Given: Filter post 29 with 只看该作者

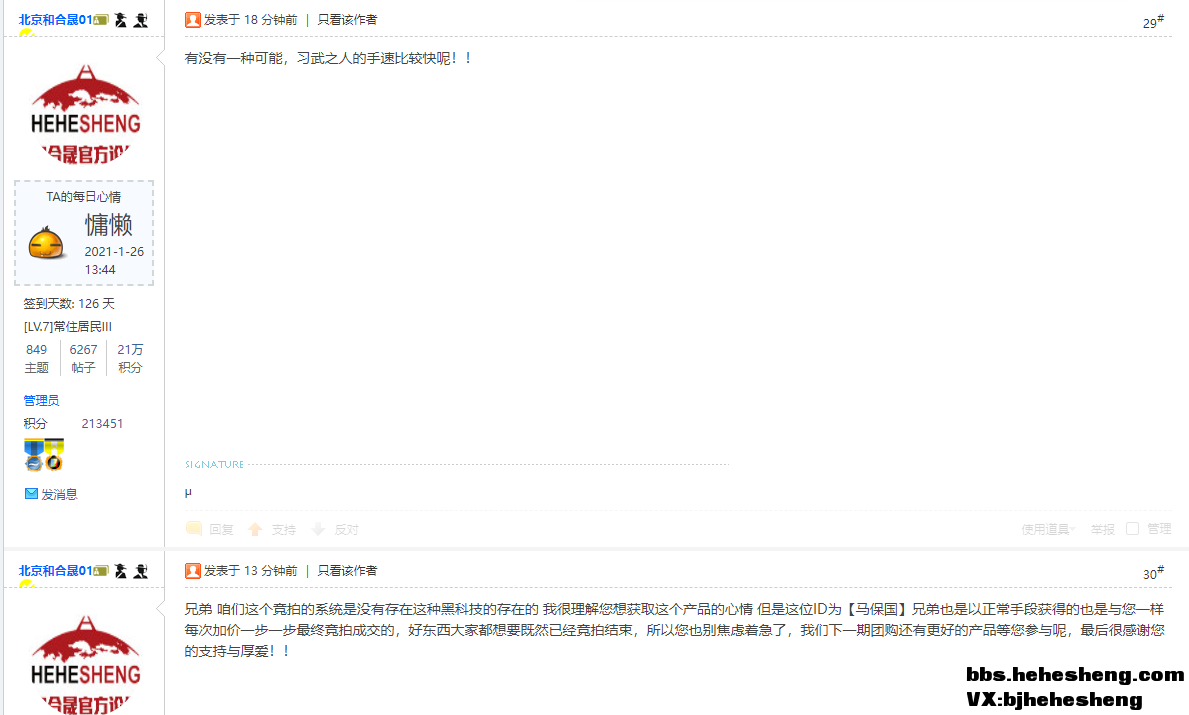Looking at the screenshot, I should (x=347, y=20).
